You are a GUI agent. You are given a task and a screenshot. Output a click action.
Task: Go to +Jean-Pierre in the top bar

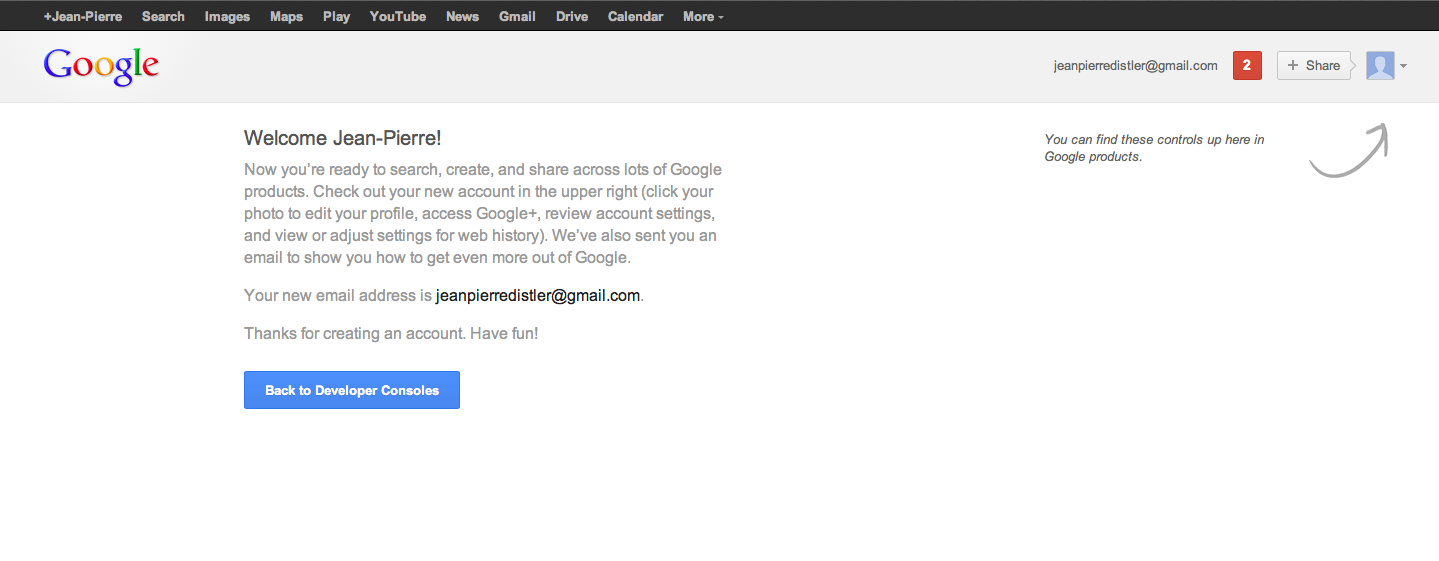83,16
